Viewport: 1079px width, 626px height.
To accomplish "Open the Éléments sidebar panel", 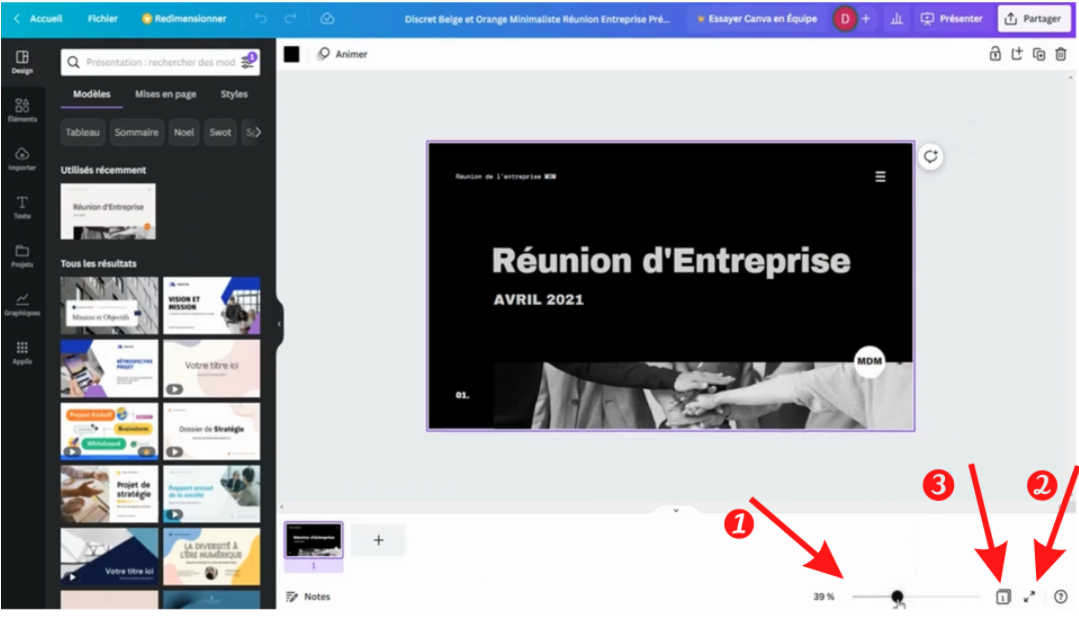I will coord(22,110).
